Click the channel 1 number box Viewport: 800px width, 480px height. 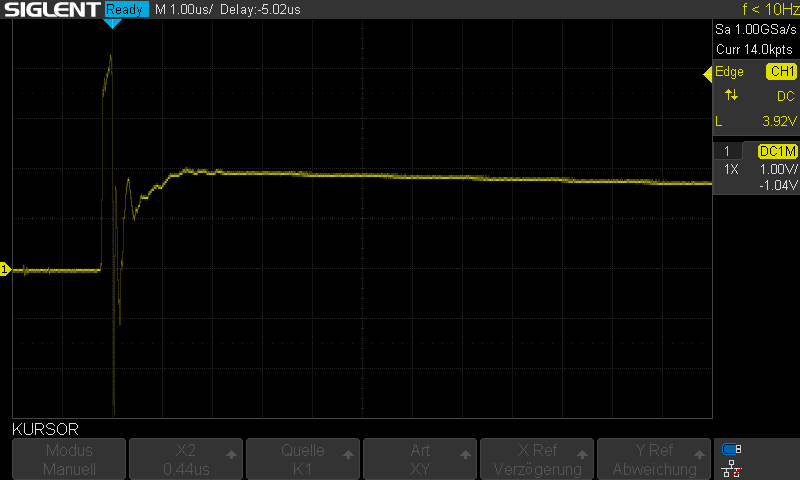pyautogui.click(x=727, y=151)
